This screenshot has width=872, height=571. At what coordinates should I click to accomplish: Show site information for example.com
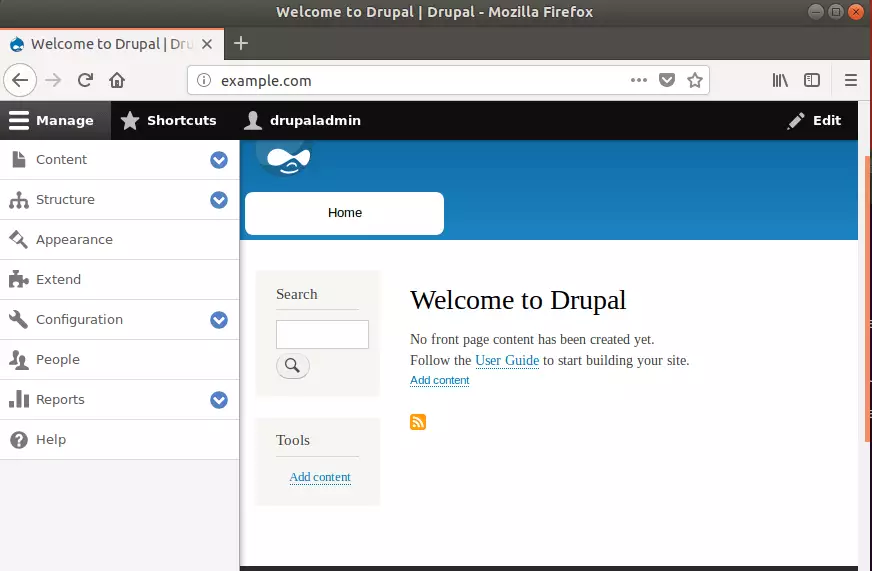pos(204,81)
